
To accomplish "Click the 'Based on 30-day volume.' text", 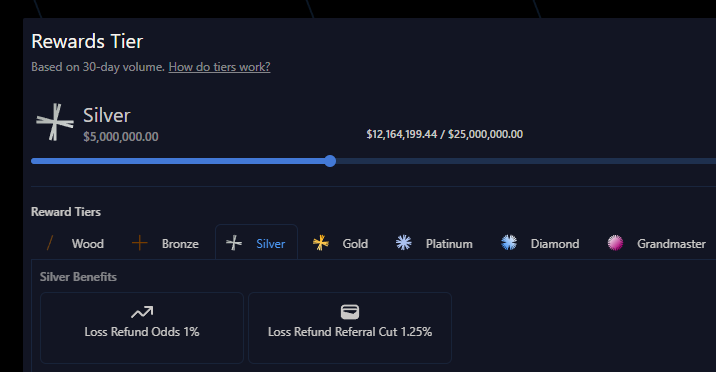I will point(98,67).
